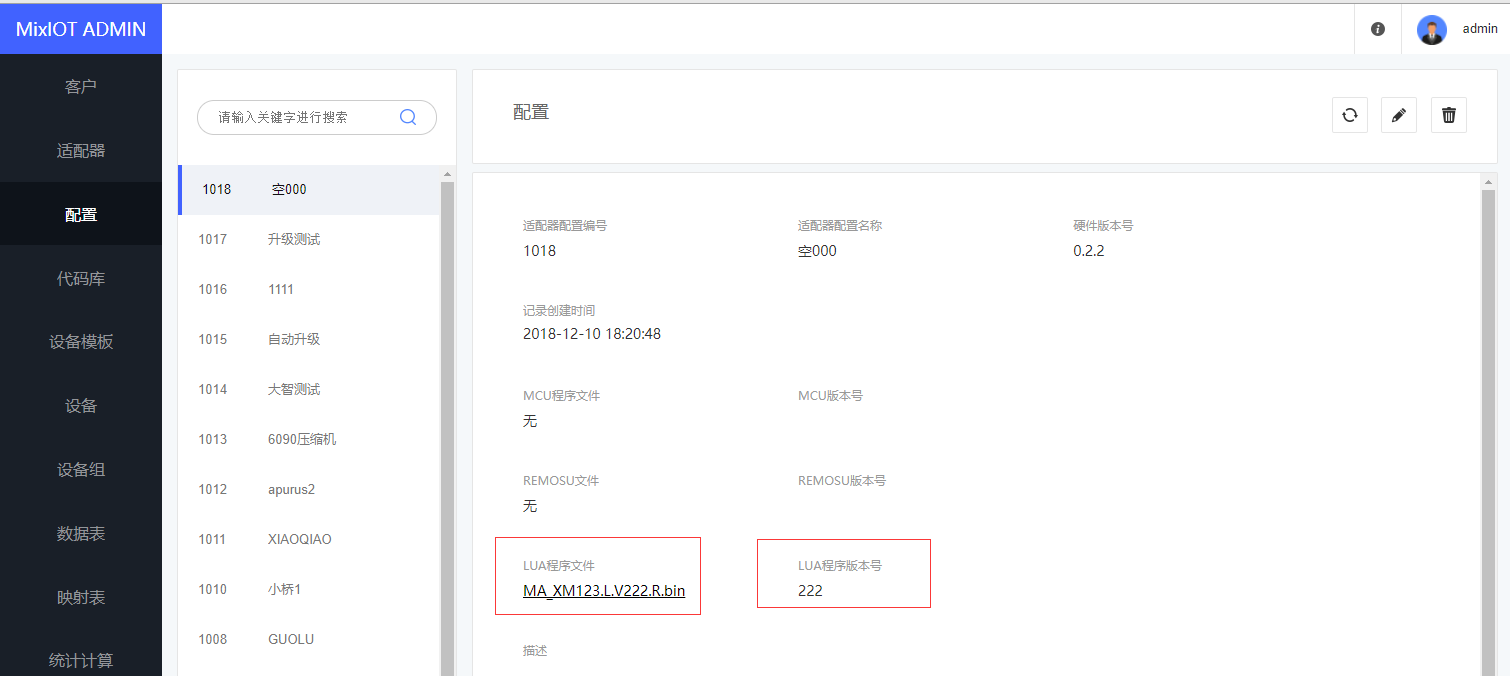Open the 设备模板 sidebar item
This screenshot has width=1510, height=676.
click(x=81, y=342)
